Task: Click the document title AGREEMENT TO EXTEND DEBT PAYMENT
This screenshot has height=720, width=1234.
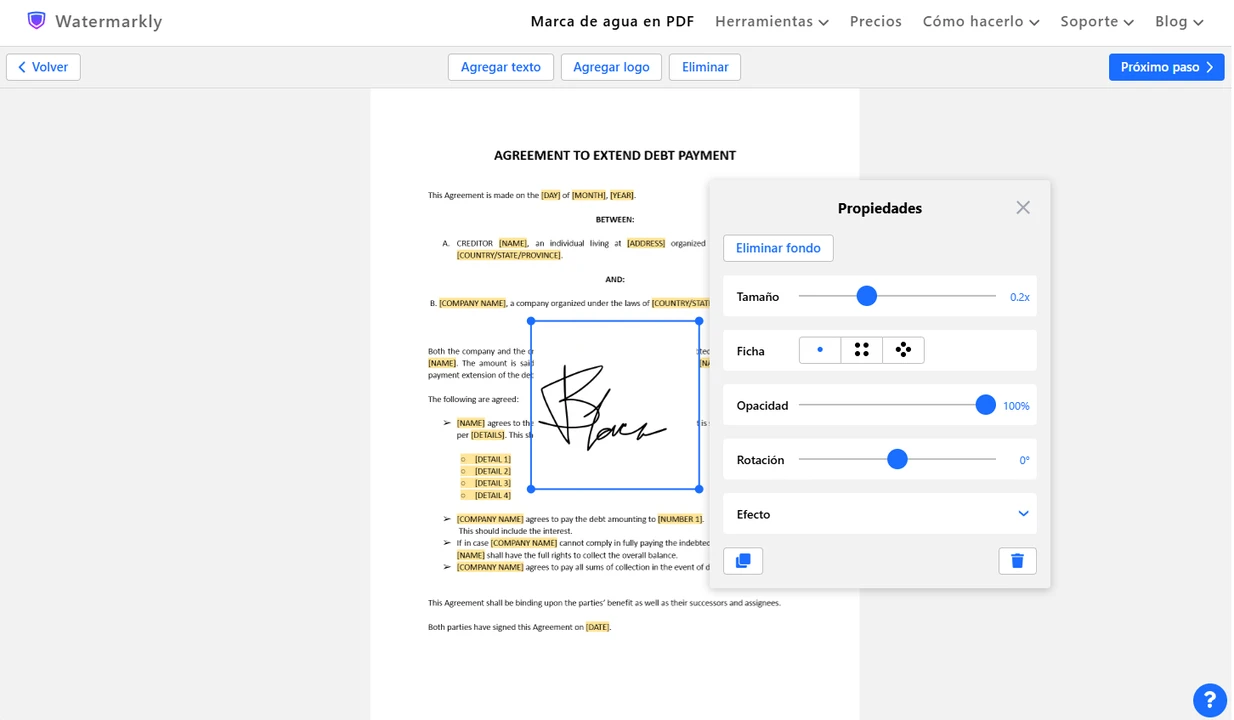Action: (x=615, y=155)
